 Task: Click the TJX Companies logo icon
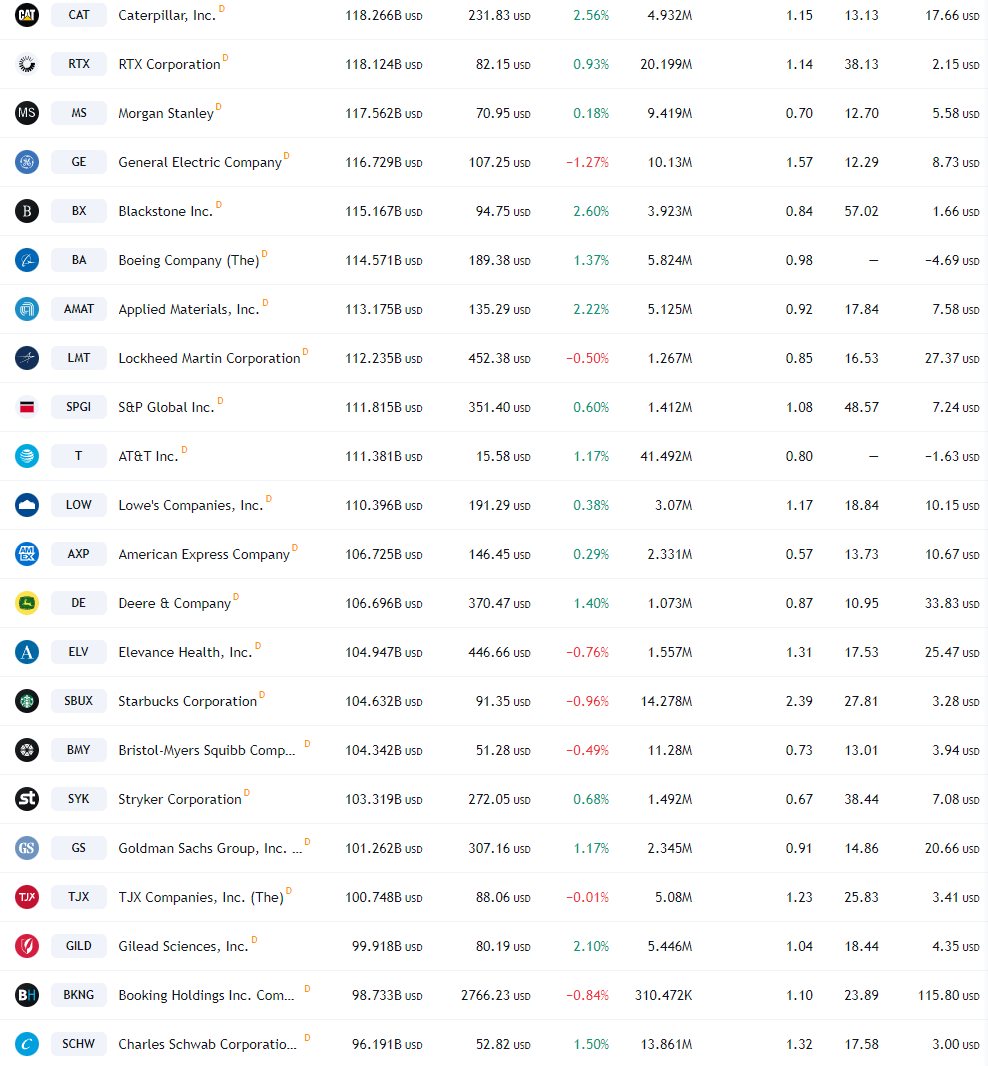27,897
